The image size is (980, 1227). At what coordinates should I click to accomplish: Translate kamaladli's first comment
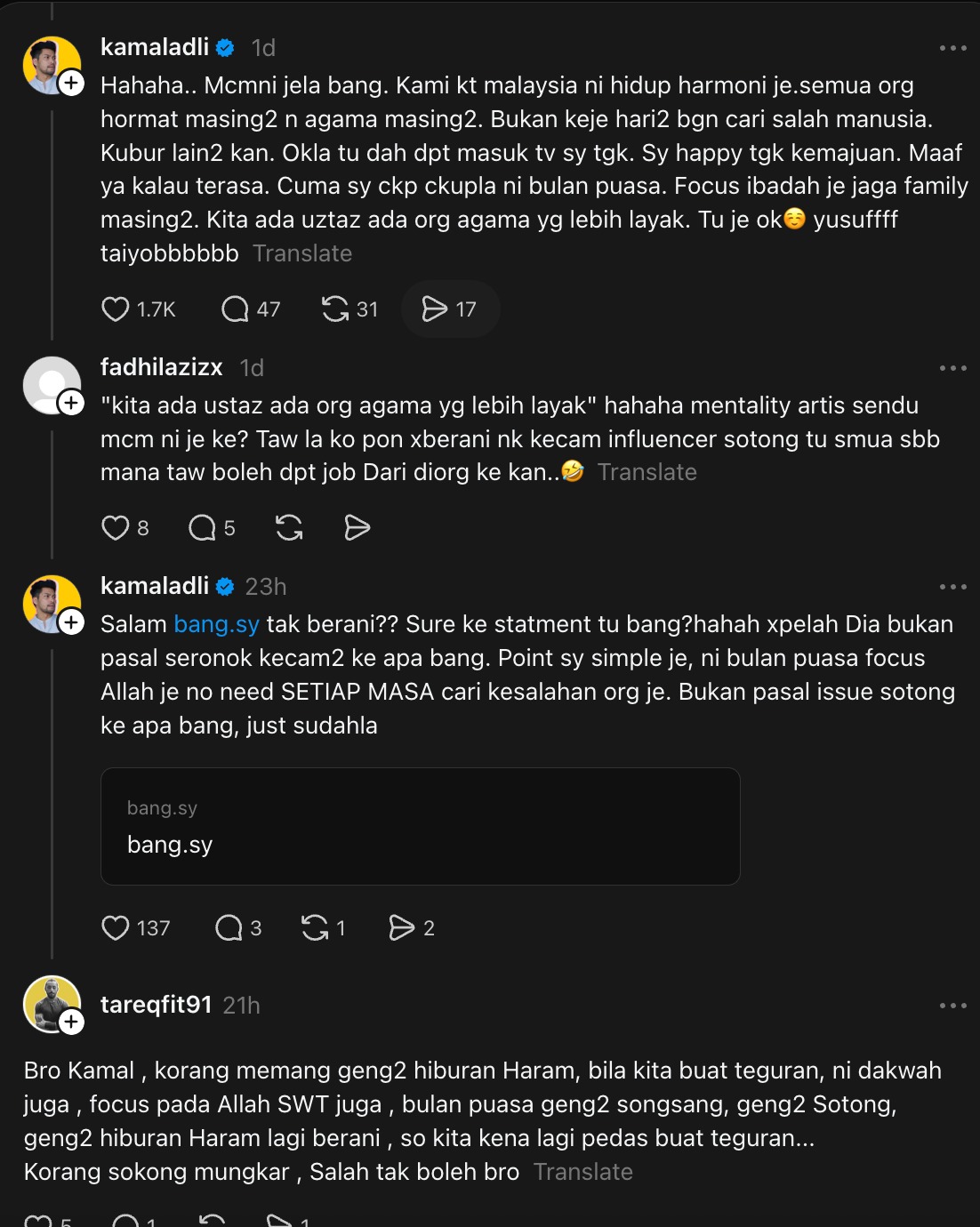pyautogui.click(x=302, y=253)
